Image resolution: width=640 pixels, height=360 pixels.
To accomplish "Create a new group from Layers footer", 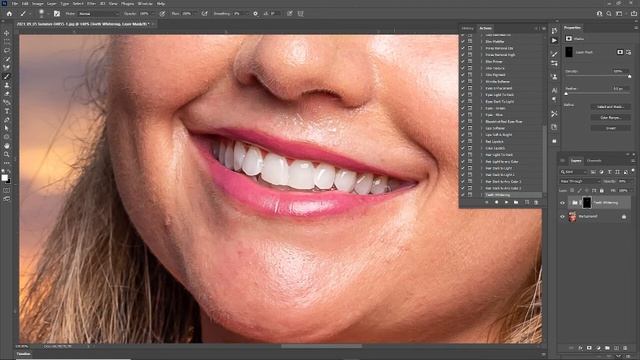I will click(x=607, y=348).
